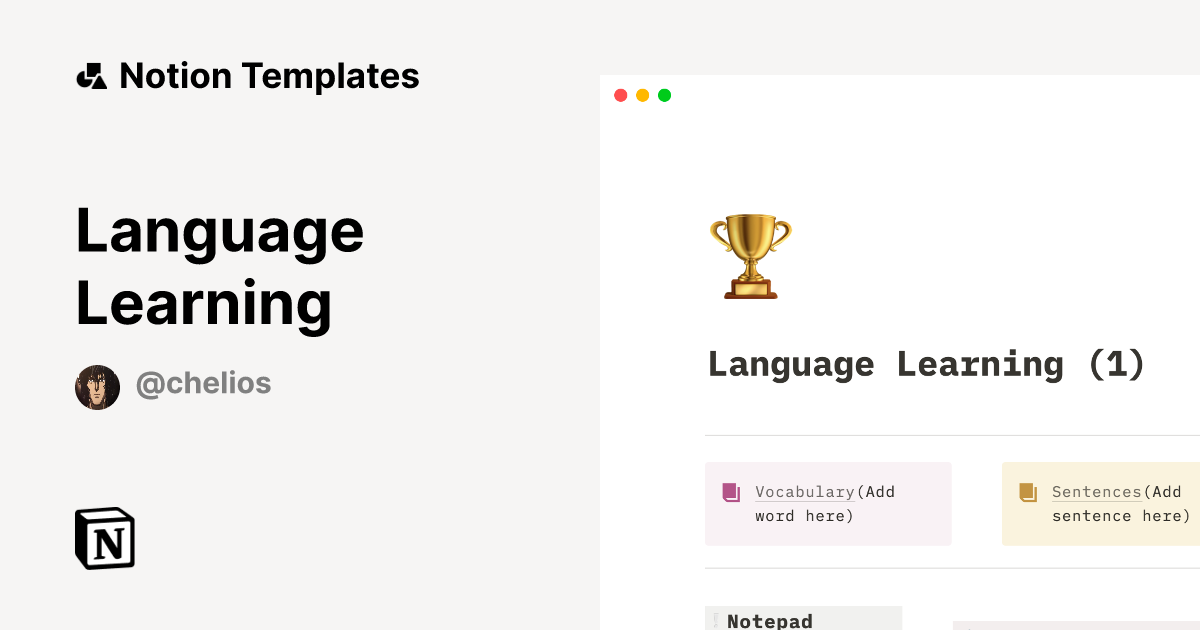Click the pink Vocabulary book icon
1200x630 pixels.
[x=731, y=491]
